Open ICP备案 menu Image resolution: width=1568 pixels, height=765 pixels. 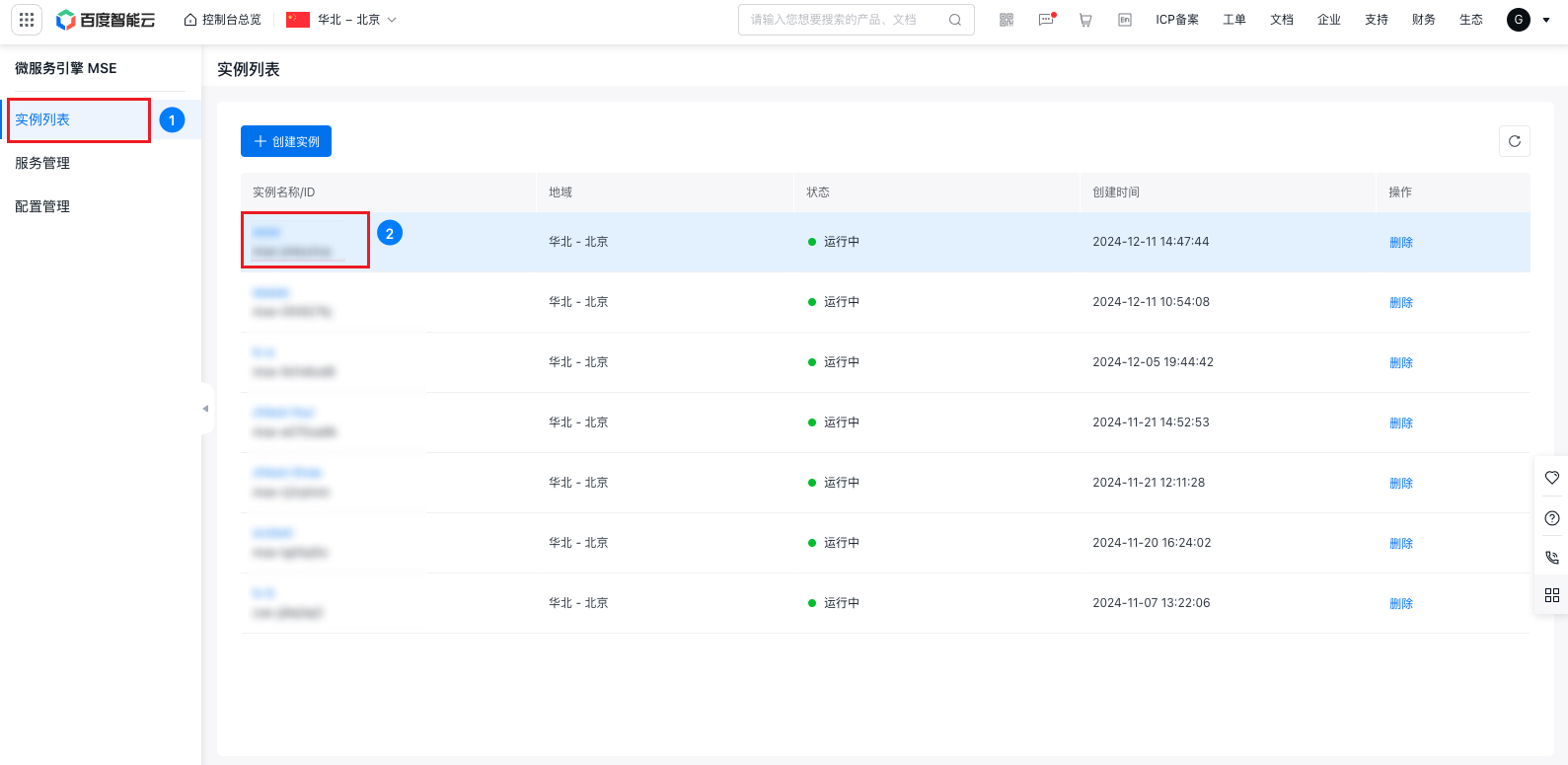(1177, 20)
